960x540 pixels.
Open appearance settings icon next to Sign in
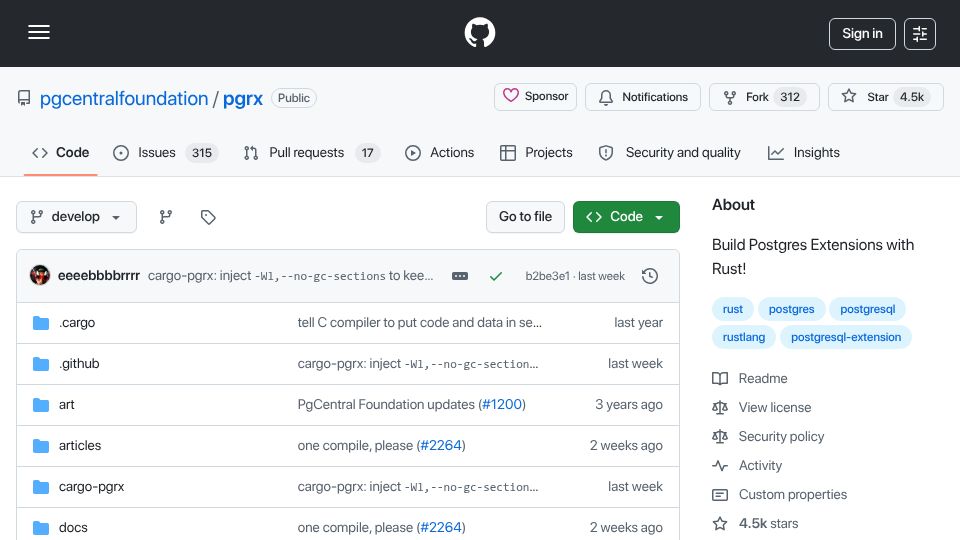(x=920, y=34)
